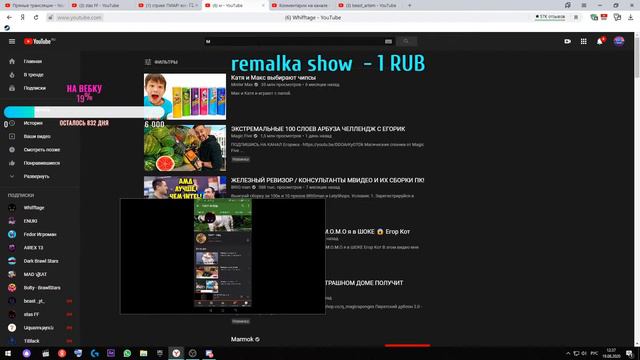Open the create video camera icon
The height and width of the screenshot is (360, 640).
tap(567, 41)
